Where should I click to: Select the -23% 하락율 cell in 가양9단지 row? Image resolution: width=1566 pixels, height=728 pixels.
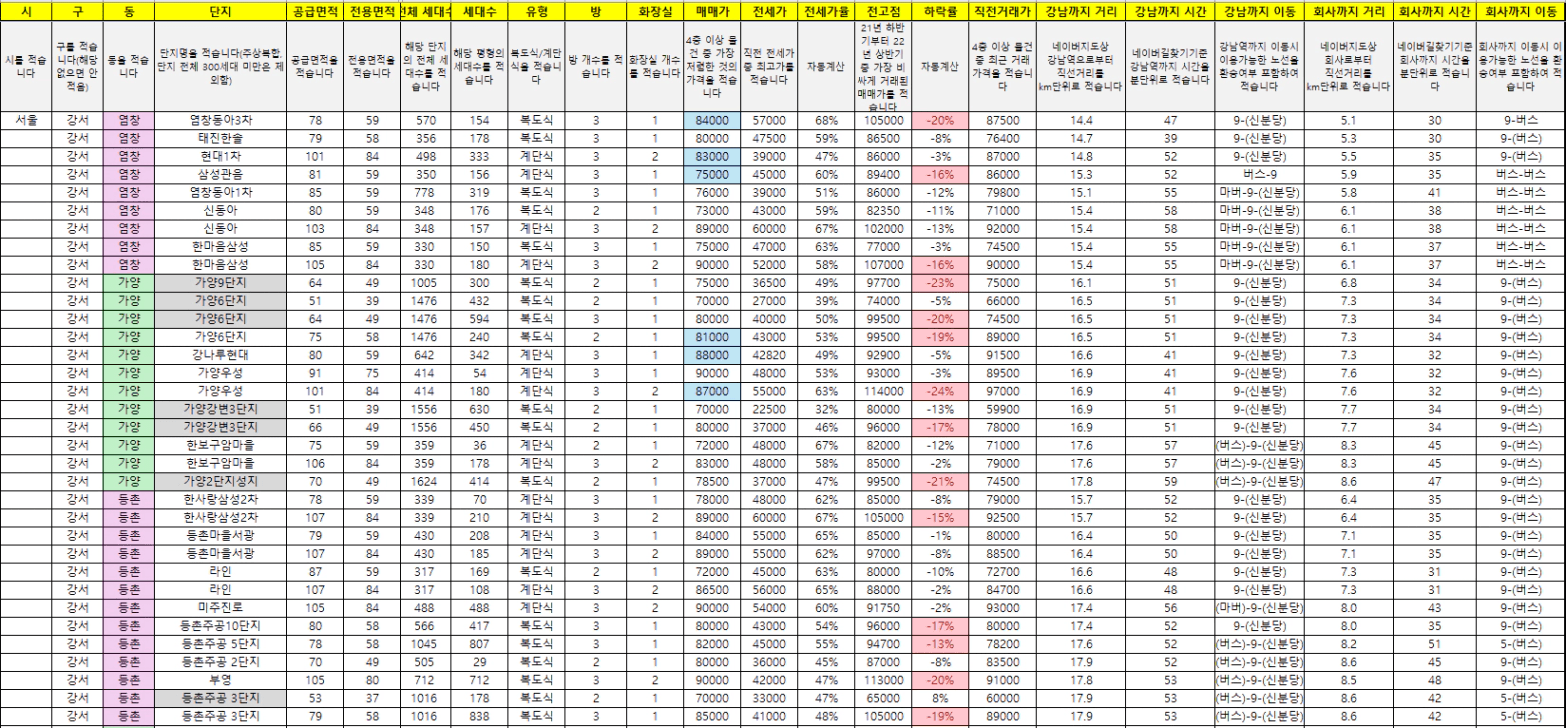[940, 282]
